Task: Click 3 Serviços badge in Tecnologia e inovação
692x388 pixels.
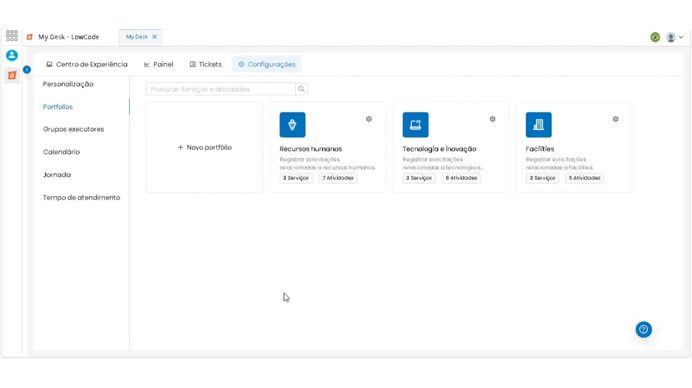Action: (419, 178)
